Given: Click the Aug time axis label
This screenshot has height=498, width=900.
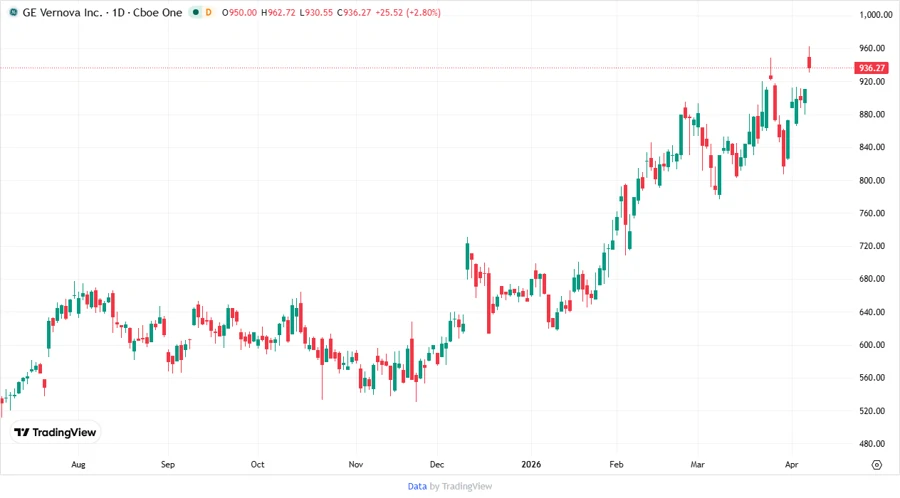Looking at the screenshot, I should click(78, 464).
